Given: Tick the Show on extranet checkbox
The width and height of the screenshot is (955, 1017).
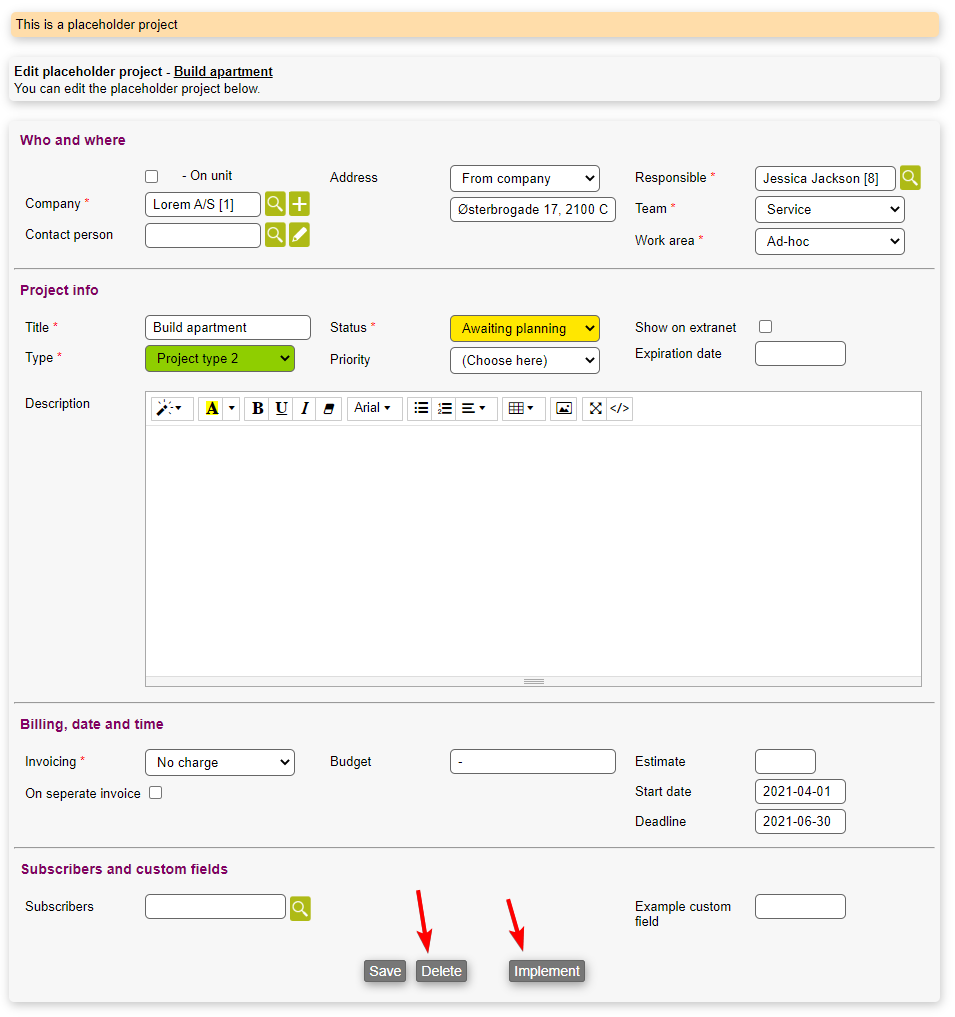Looking at the screenshot, I should click(x=766, y=327).
